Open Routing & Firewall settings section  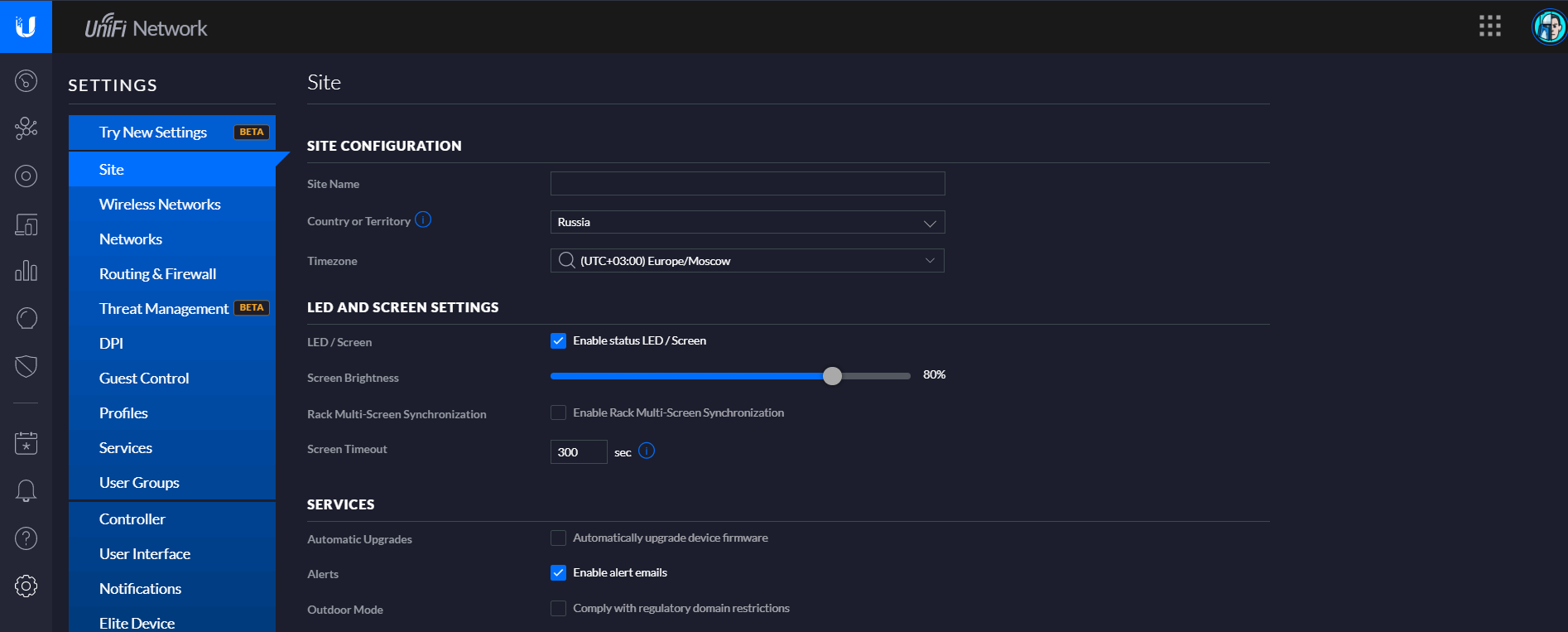[157, 274]
